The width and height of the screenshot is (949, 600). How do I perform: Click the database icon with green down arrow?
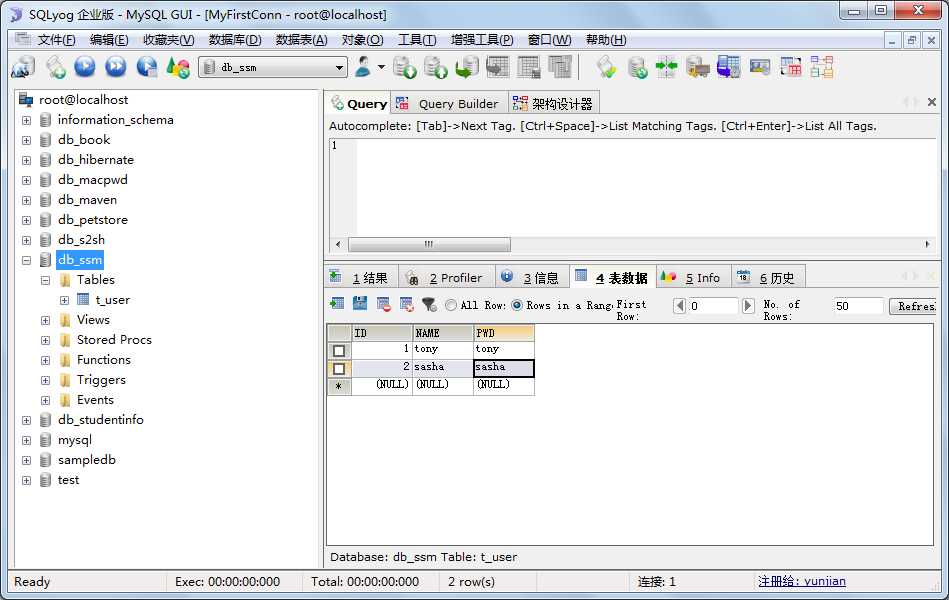point(404,67)
